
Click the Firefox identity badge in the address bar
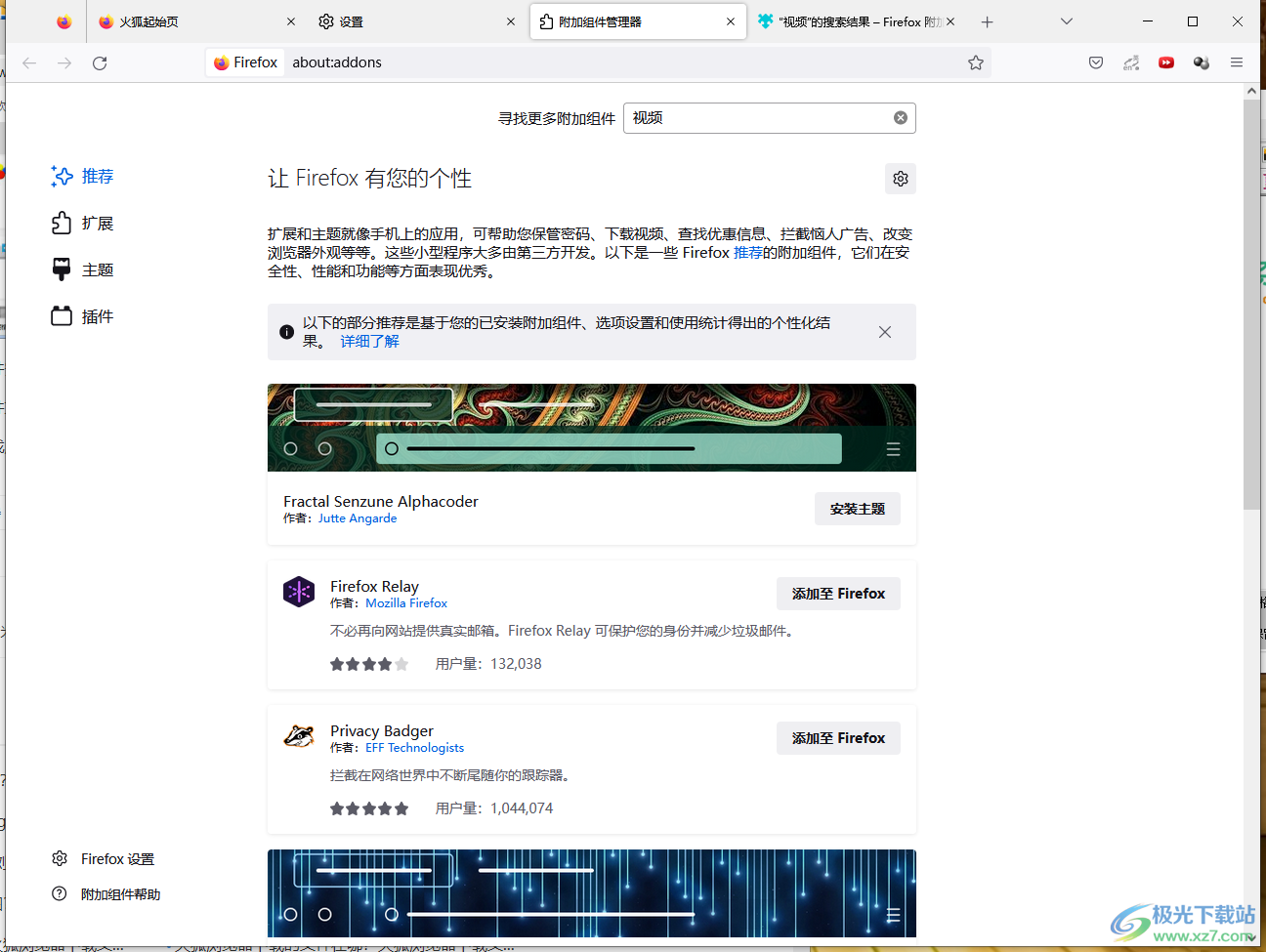[245, 62]
